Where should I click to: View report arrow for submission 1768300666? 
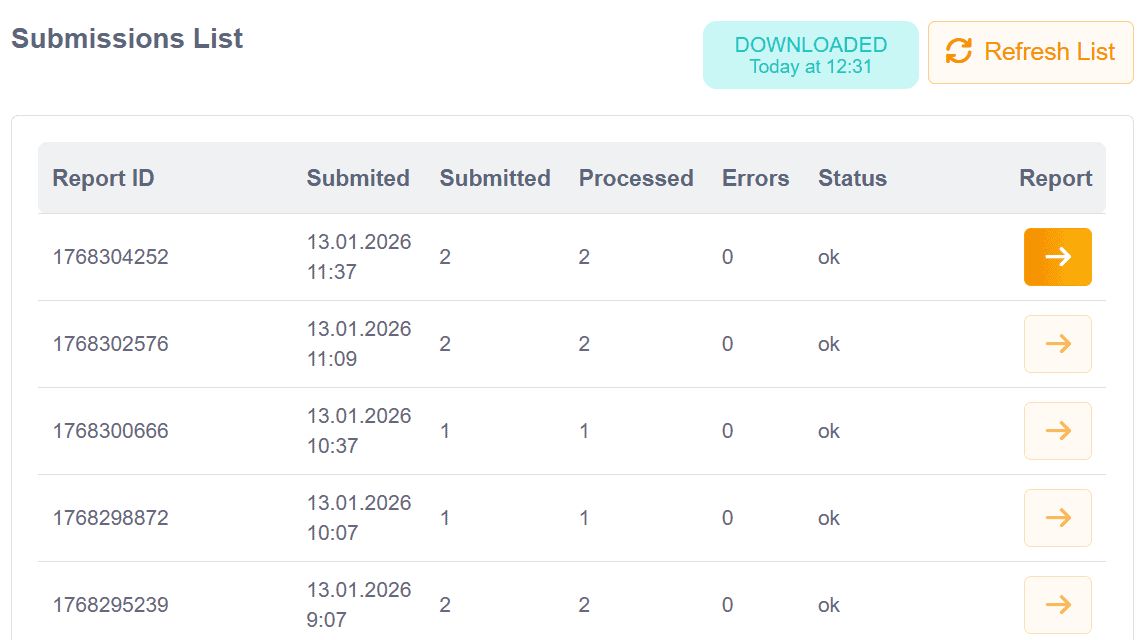[1057, 431]
